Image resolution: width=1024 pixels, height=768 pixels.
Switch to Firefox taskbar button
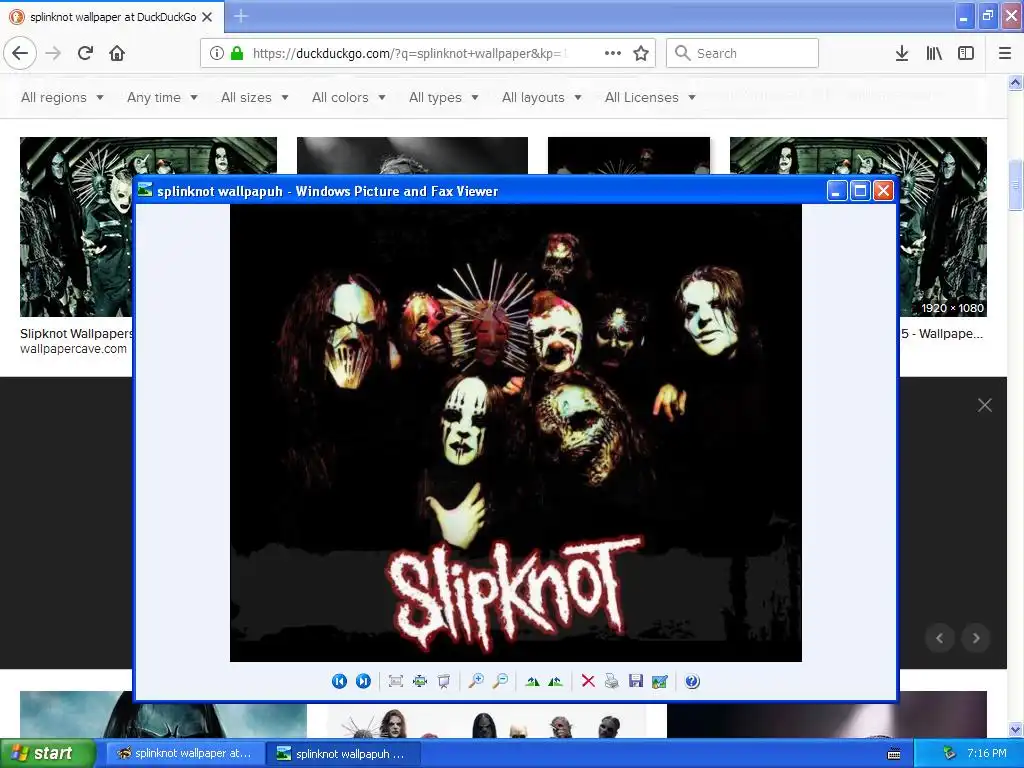184,753
